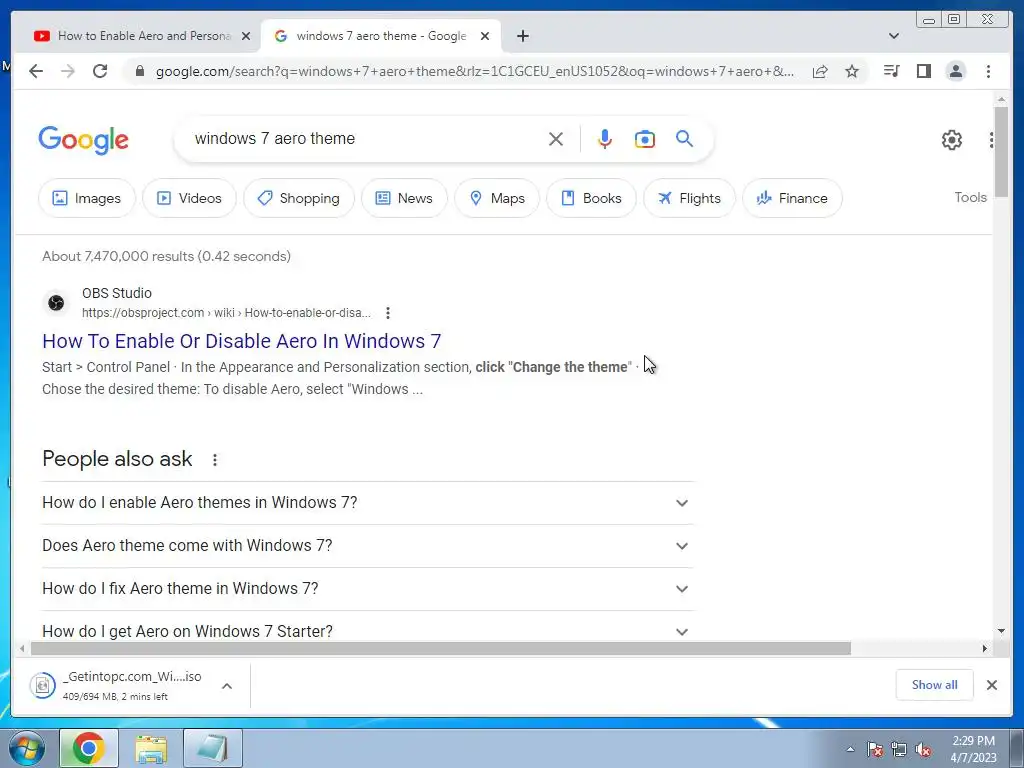Click the Action Center flag tray icon
1024x768 pixels.
click(x=874, y=749)
